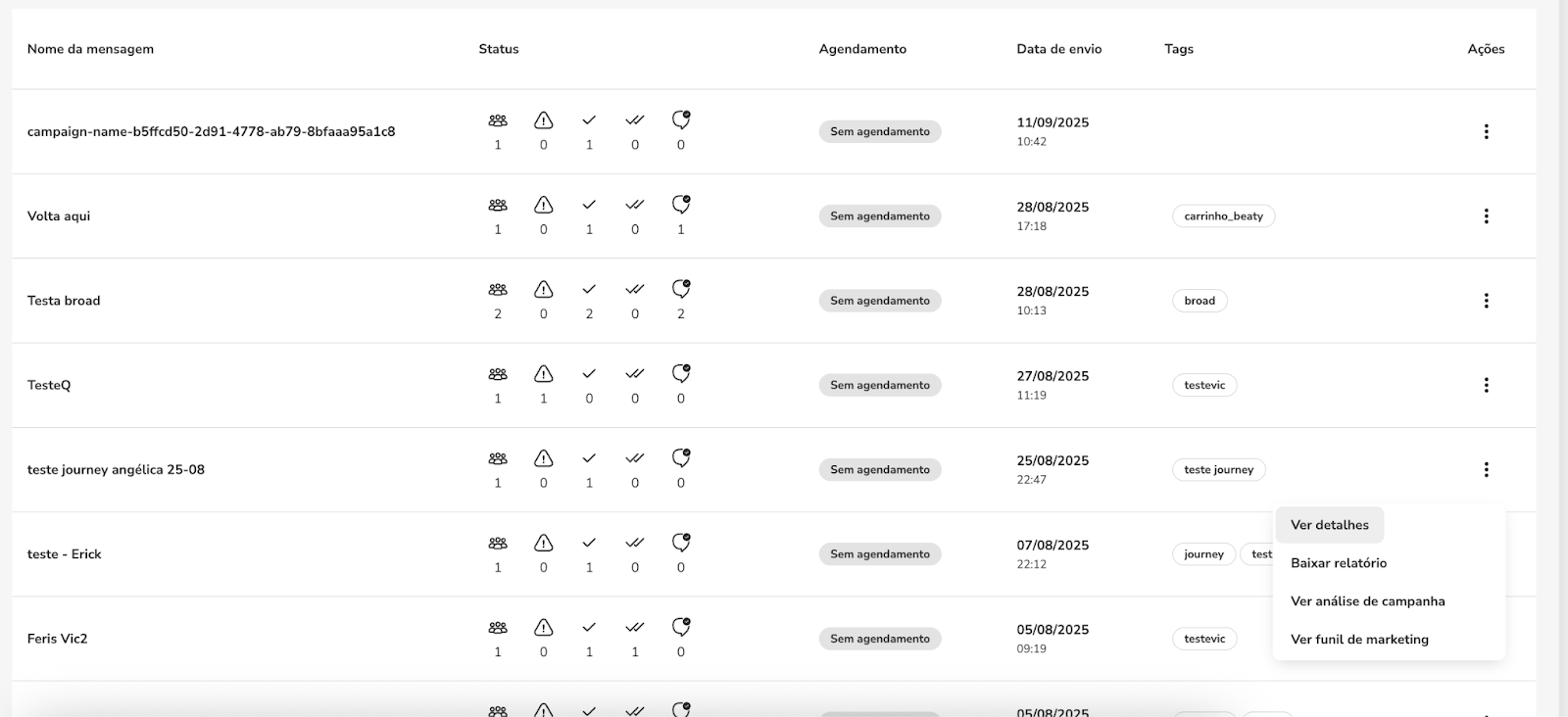
Task: Click reply bubble icon in Testa broad row
Action: click(x=681, y=289)
